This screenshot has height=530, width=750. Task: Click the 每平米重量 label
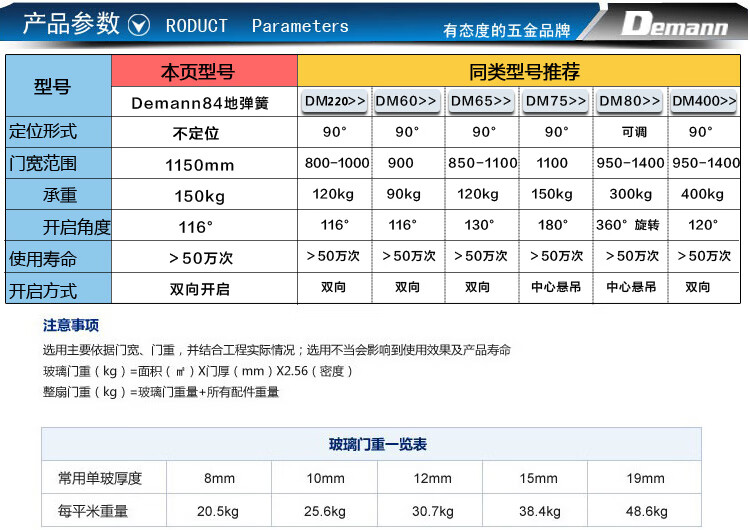(x=93, y=511)
